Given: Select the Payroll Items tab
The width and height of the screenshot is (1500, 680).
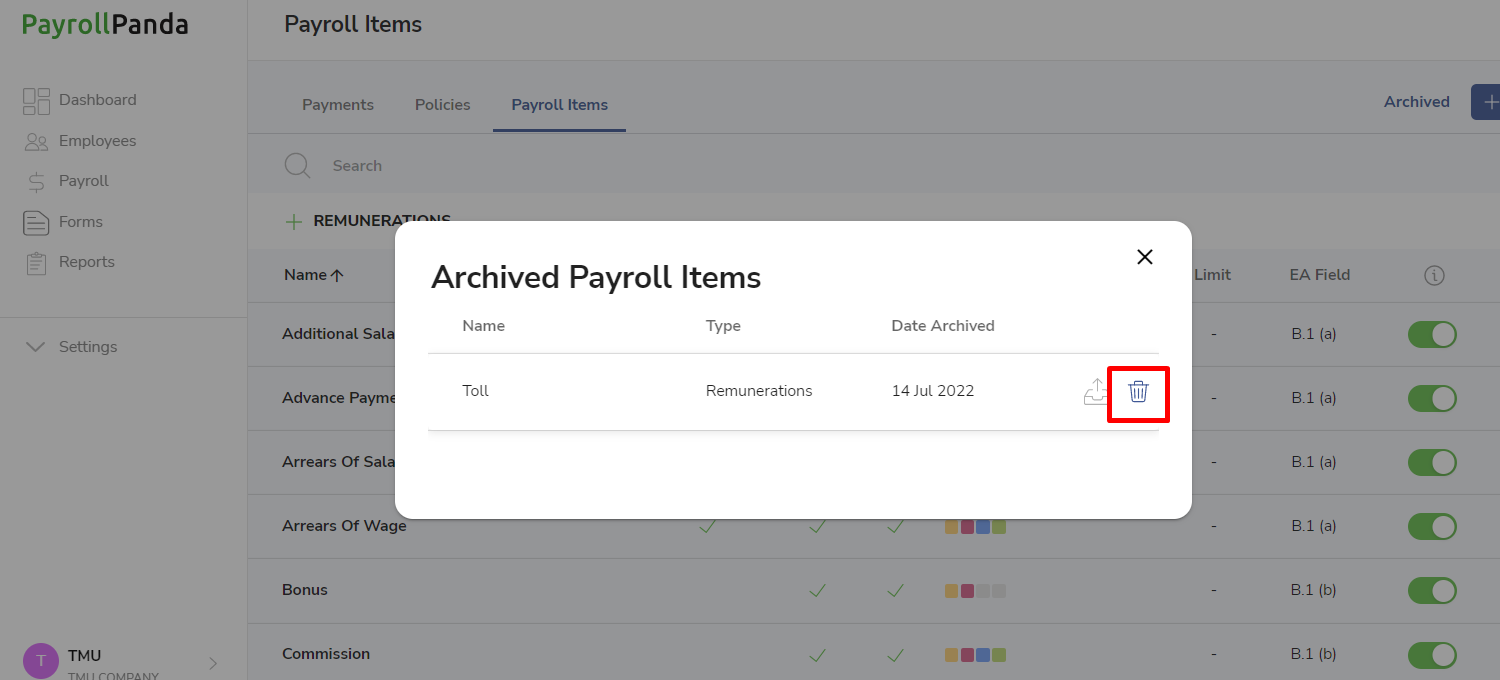Looking at the screenshot, I should [x=560, y=105].
